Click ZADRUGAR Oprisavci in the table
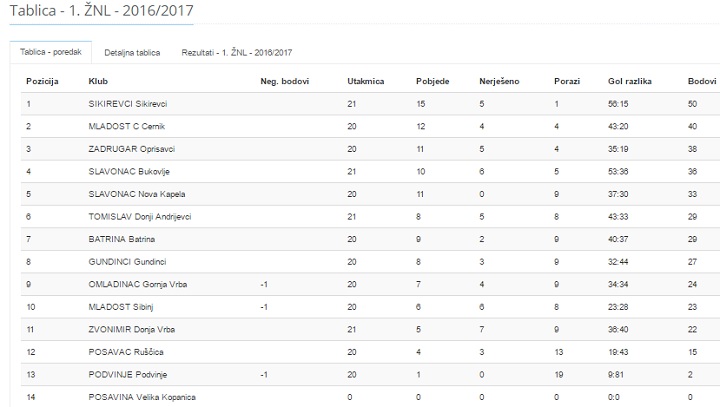 tap(131, 149)
